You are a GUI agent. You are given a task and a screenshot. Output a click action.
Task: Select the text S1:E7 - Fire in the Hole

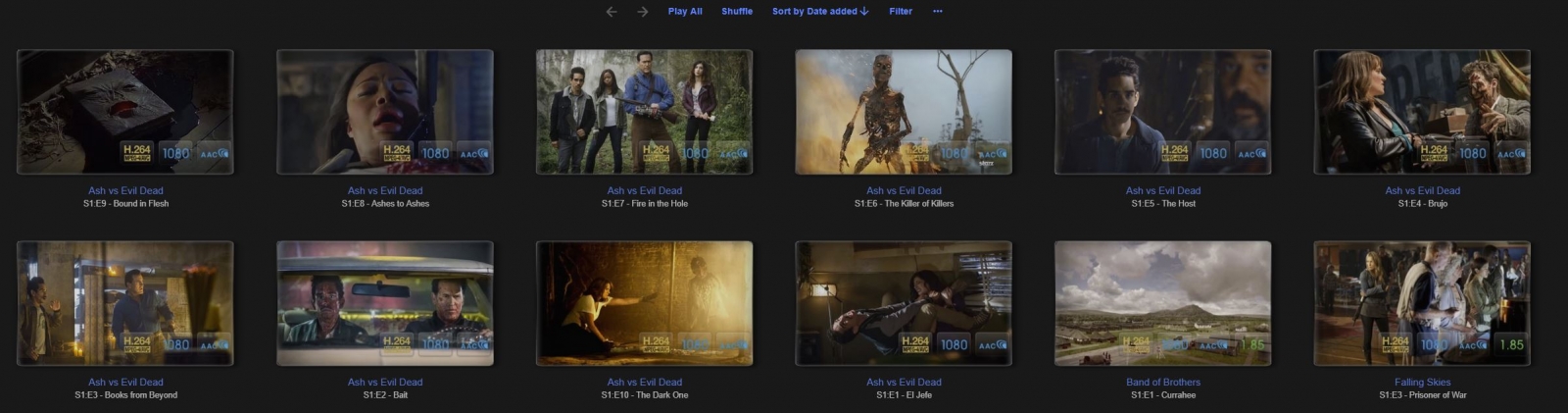(644, 204)
